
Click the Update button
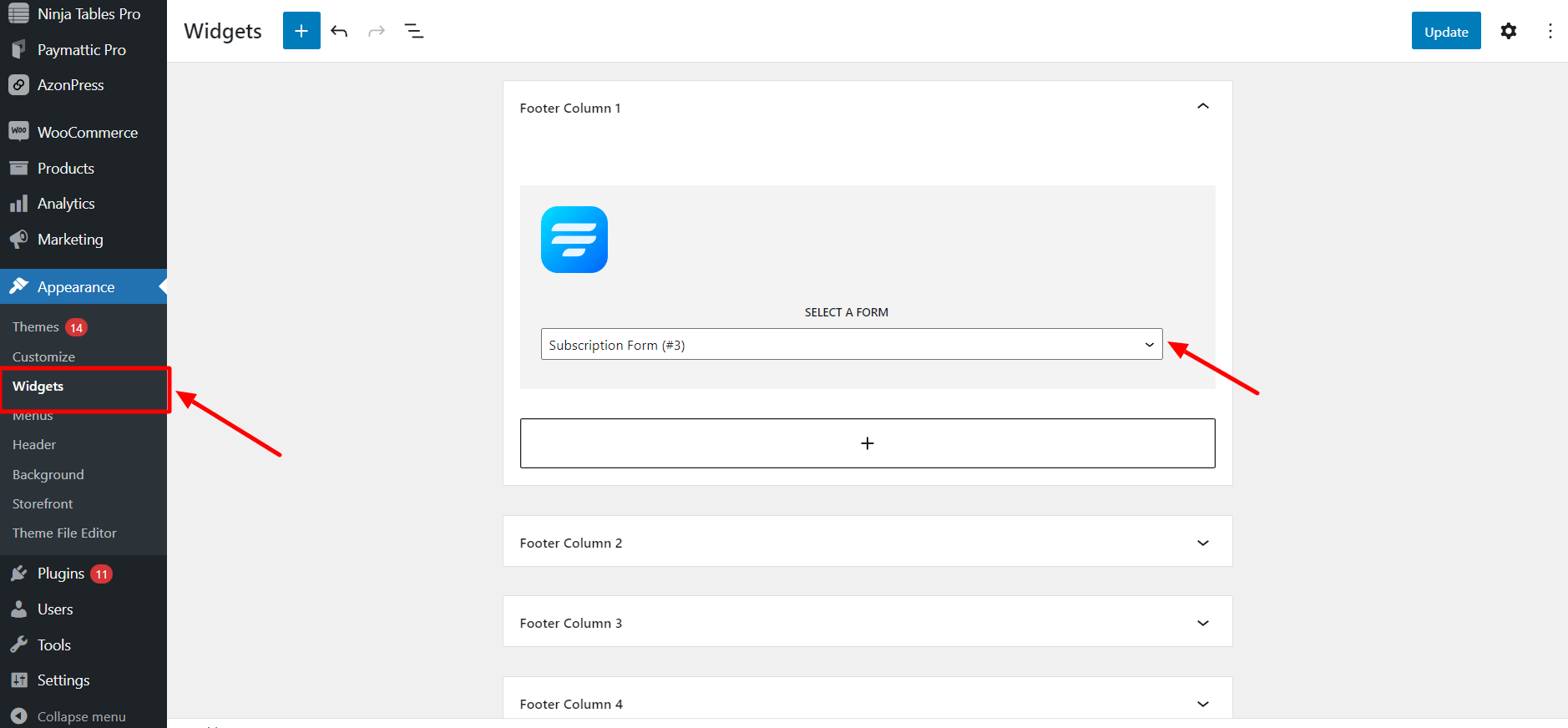click(1445, 31)
